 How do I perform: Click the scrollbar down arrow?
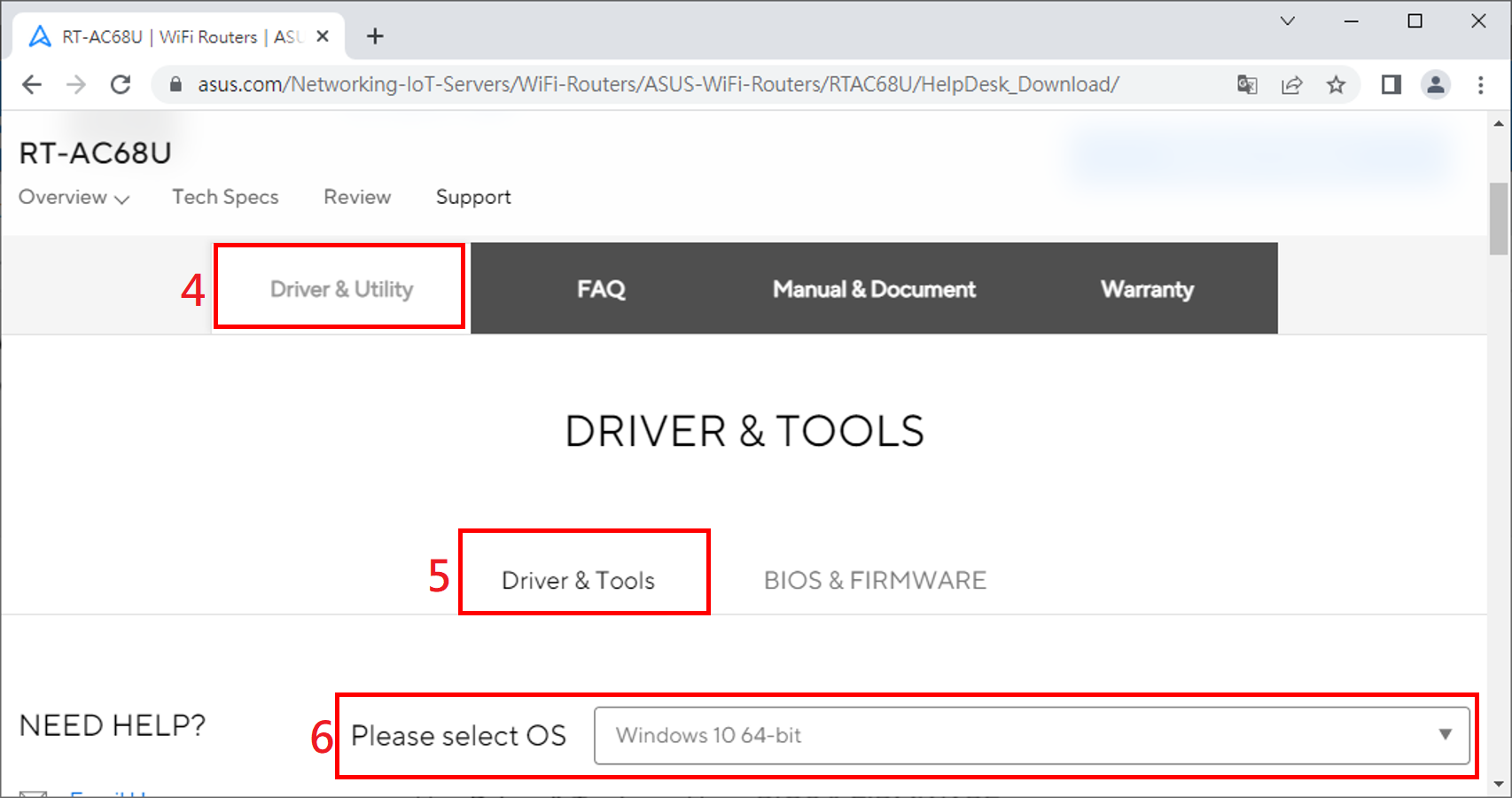[x=1499, y=784]
